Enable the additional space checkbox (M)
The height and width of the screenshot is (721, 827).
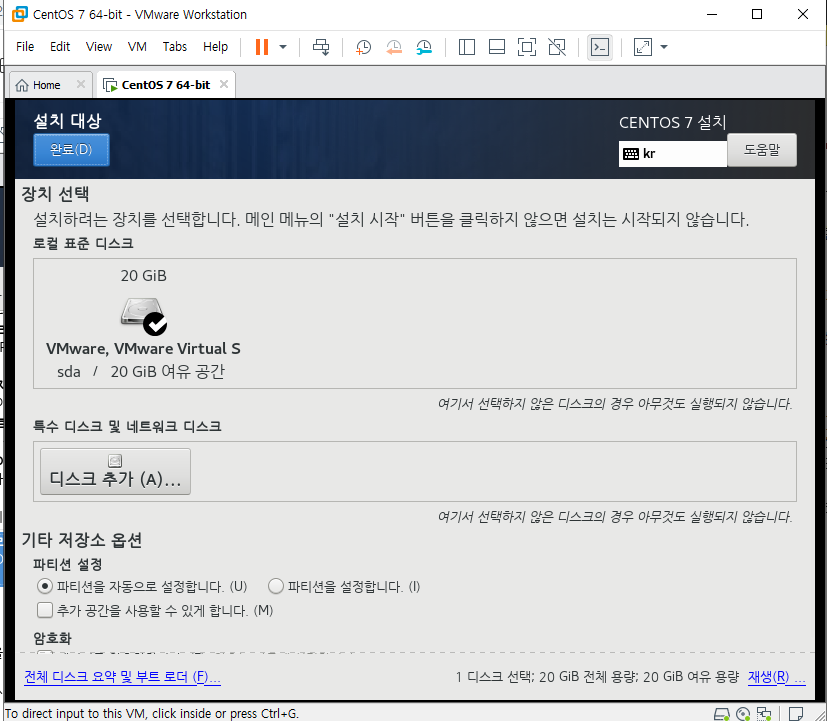point(45,610)
